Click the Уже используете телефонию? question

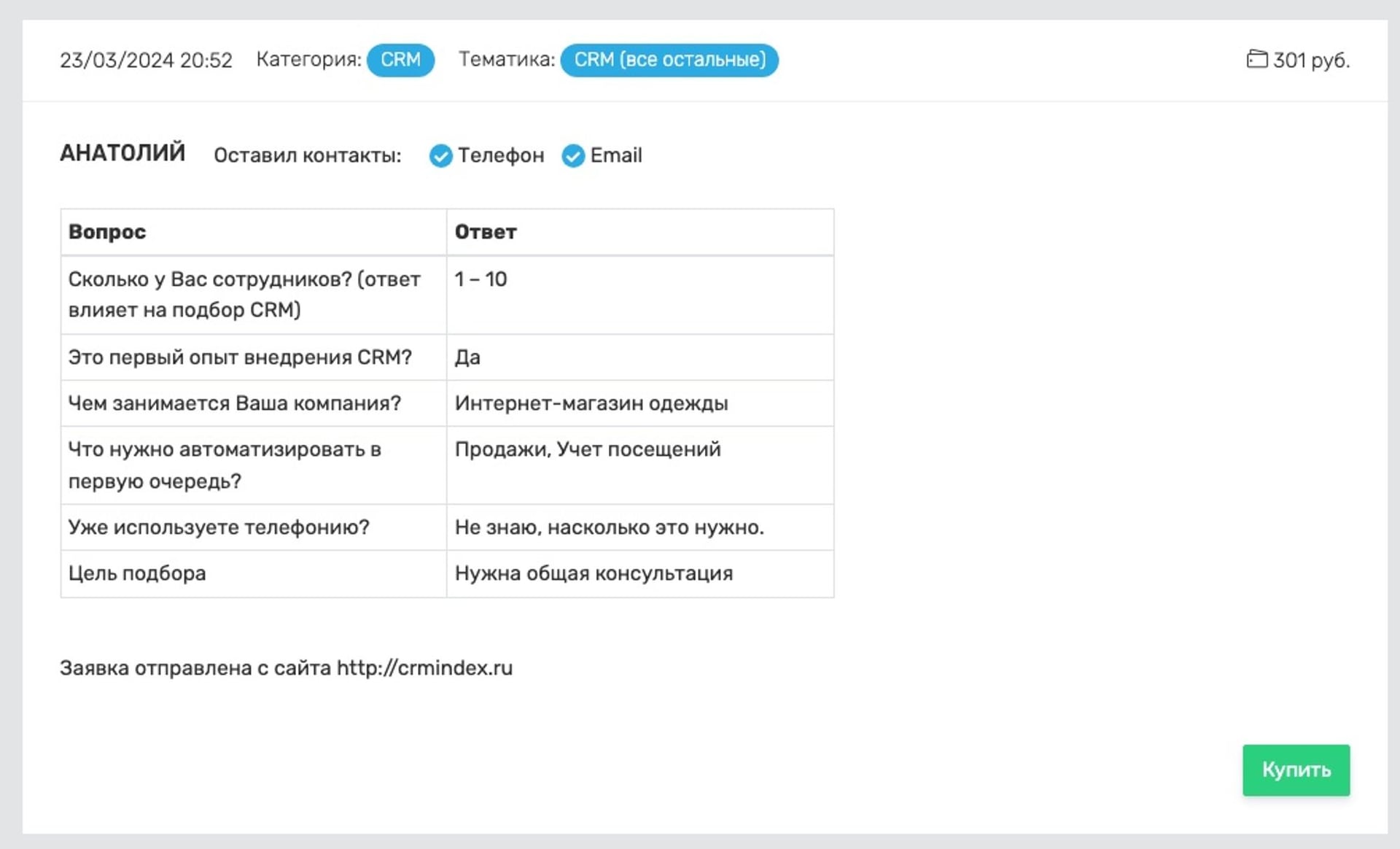219,527
